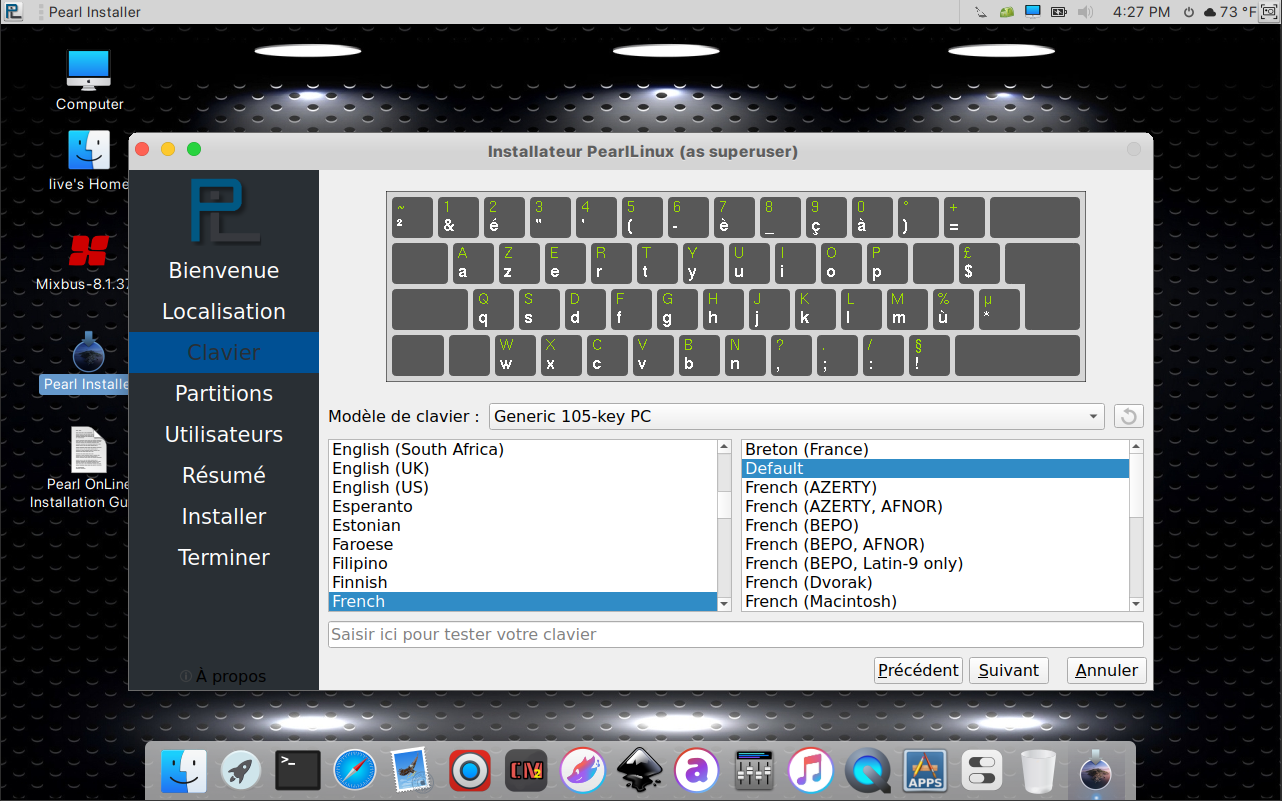Open Terminal from the dock

click(297, 771)
